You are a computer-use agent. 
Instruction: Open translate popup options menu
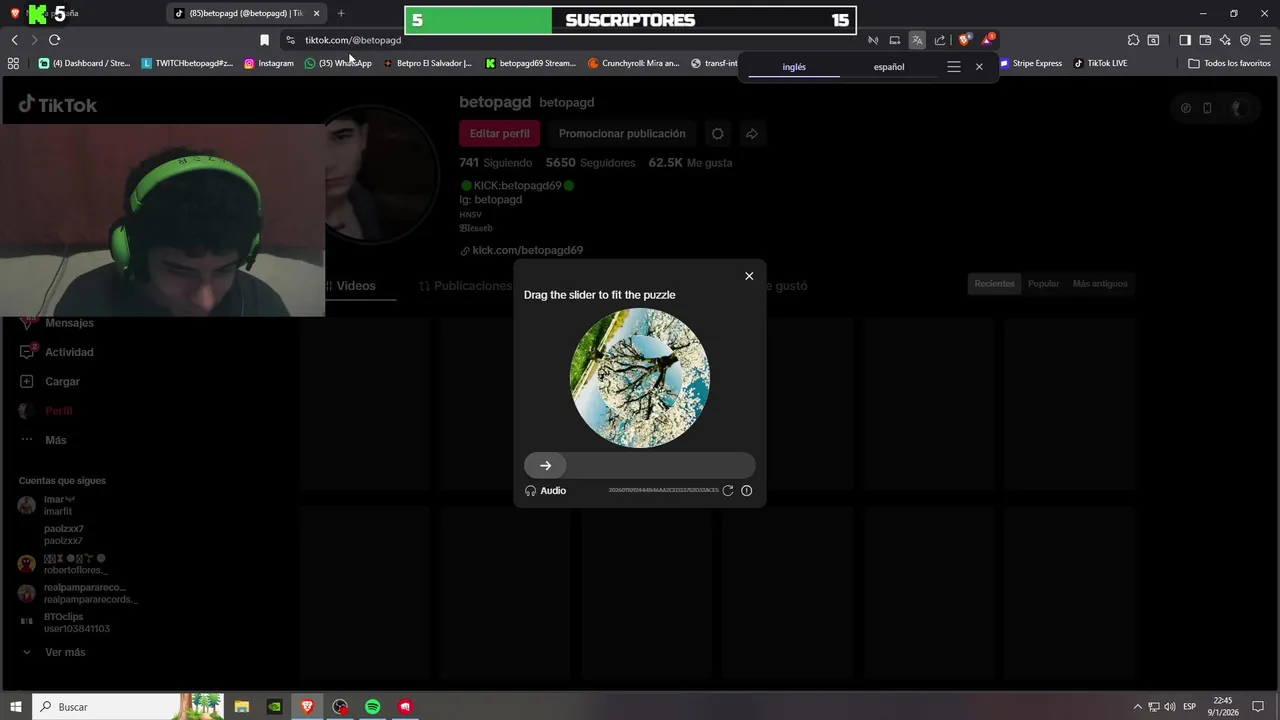(x=954, y=67)
